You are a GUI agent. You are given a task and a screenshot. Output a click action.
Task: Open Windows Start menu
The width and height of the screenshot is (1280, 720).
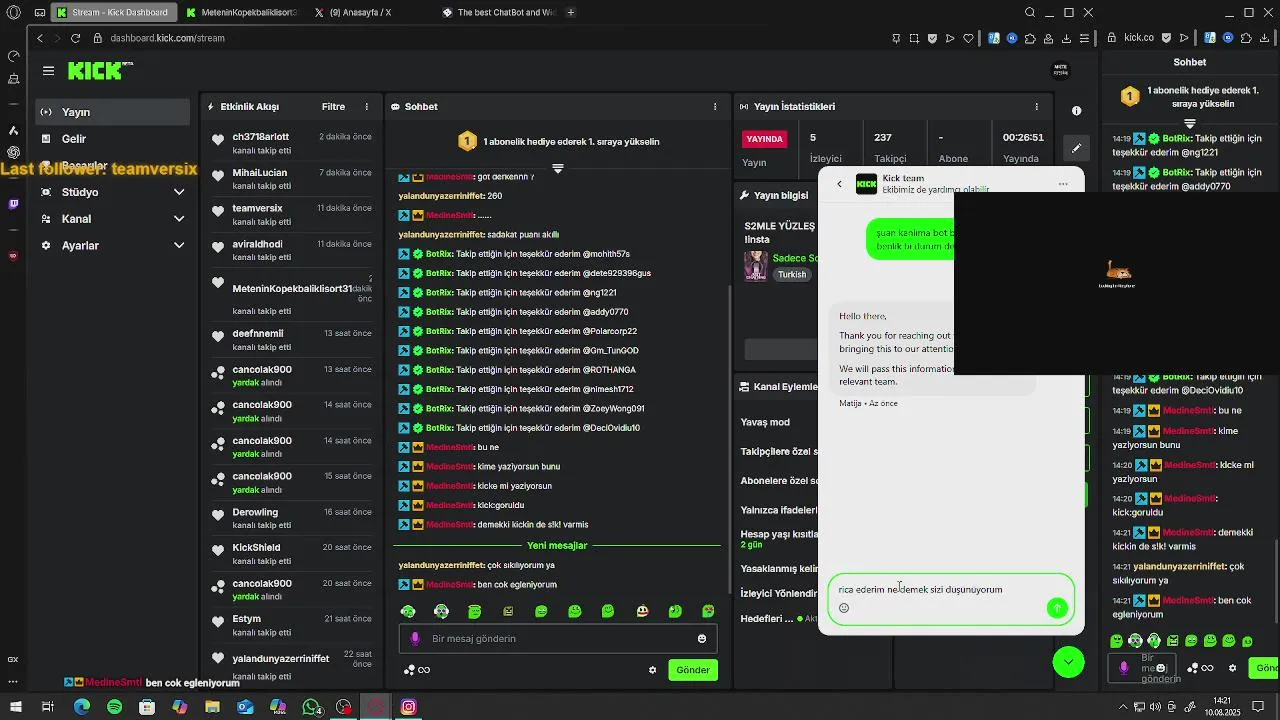coord(15,707)
